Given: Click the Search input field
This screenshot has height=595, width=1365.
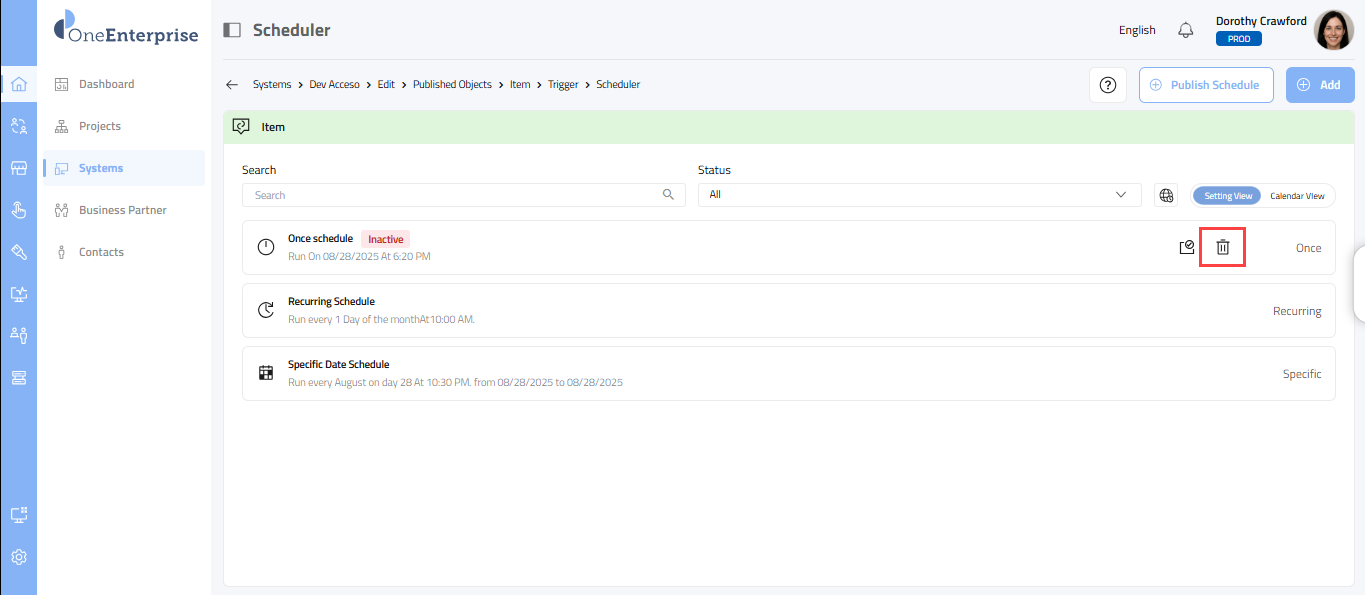Looking at the screenshot, I should coord(456,195).
